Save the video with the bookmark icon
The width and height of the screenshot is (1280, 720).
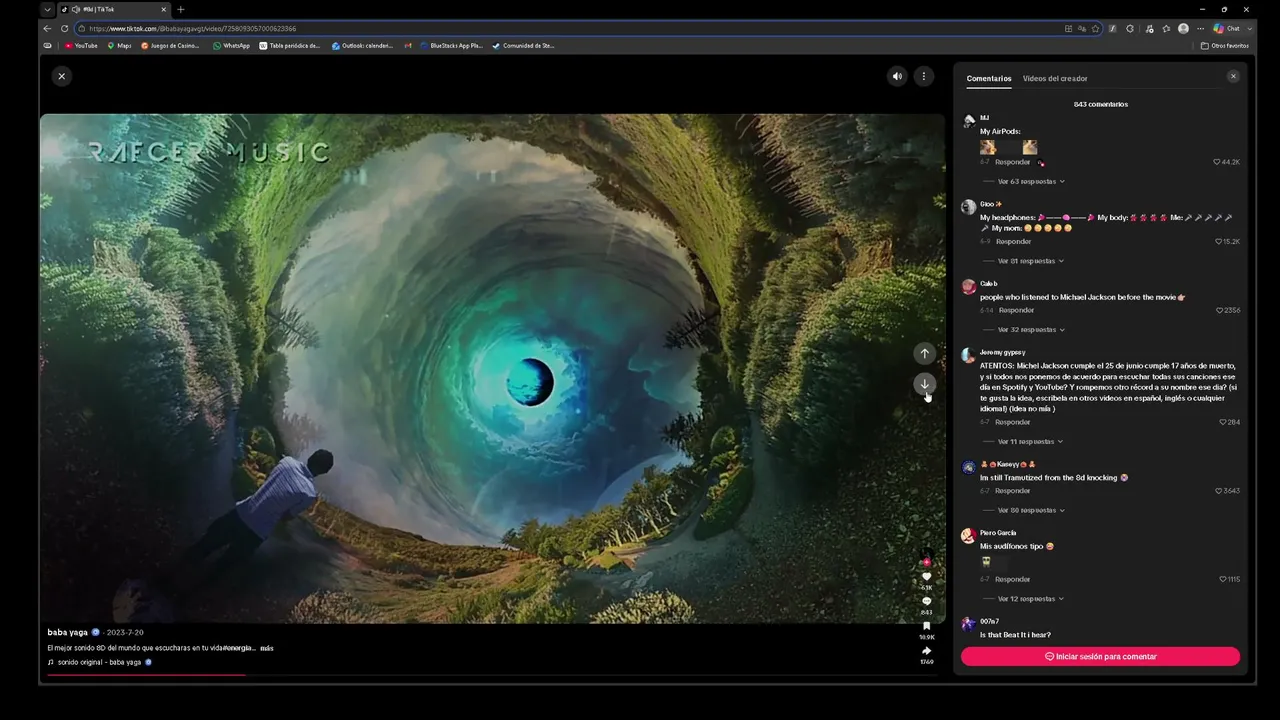(926, 626)
